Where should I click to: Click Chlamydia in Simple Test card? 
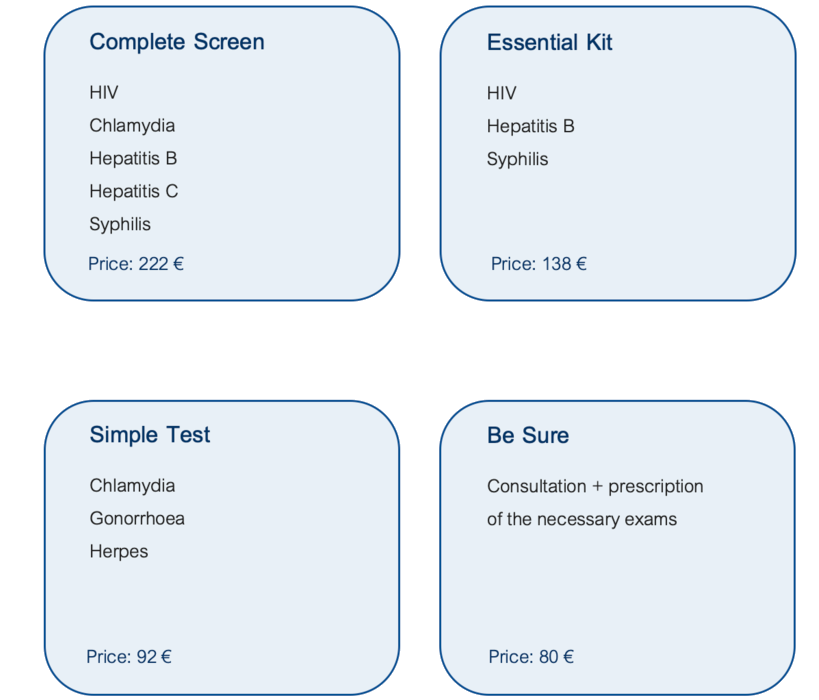[x=132, y=486]
